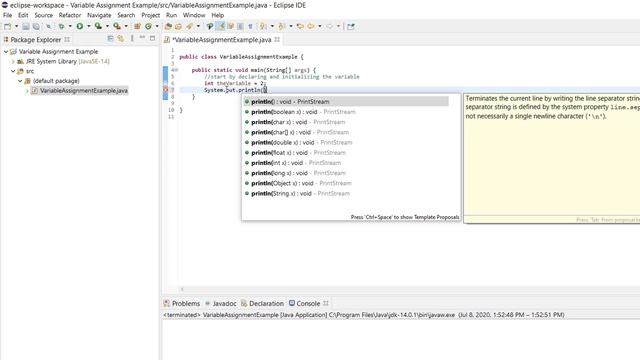Toggle Link with Editor in Package Explorer
This screenshot has height=360, width=640.
tap(120, 38)
